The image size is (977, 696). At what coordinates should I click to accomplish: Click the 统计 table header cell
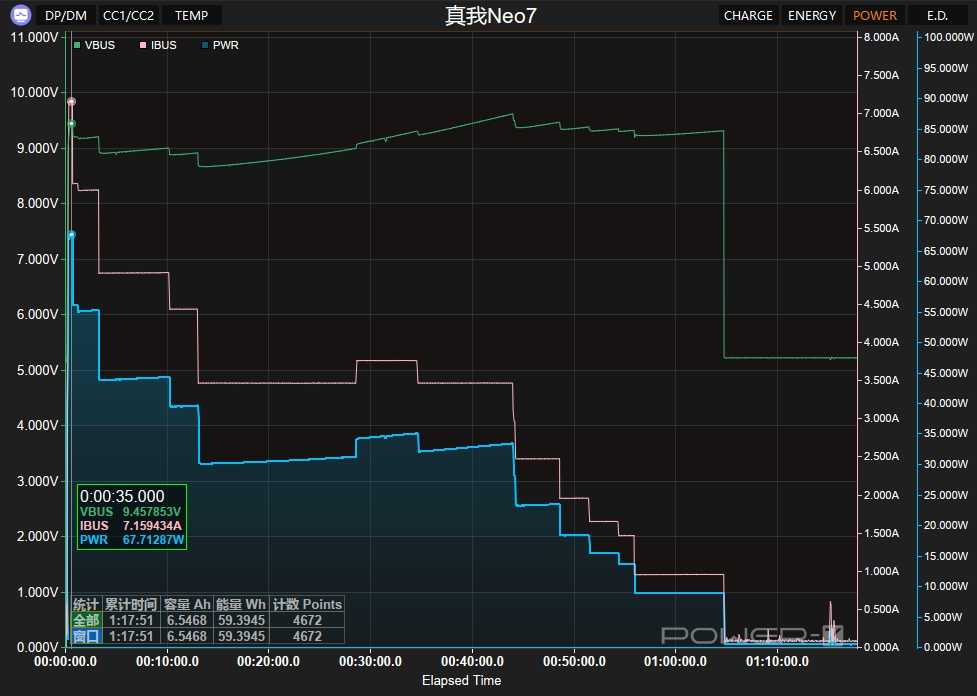click(x=87, y=604)
